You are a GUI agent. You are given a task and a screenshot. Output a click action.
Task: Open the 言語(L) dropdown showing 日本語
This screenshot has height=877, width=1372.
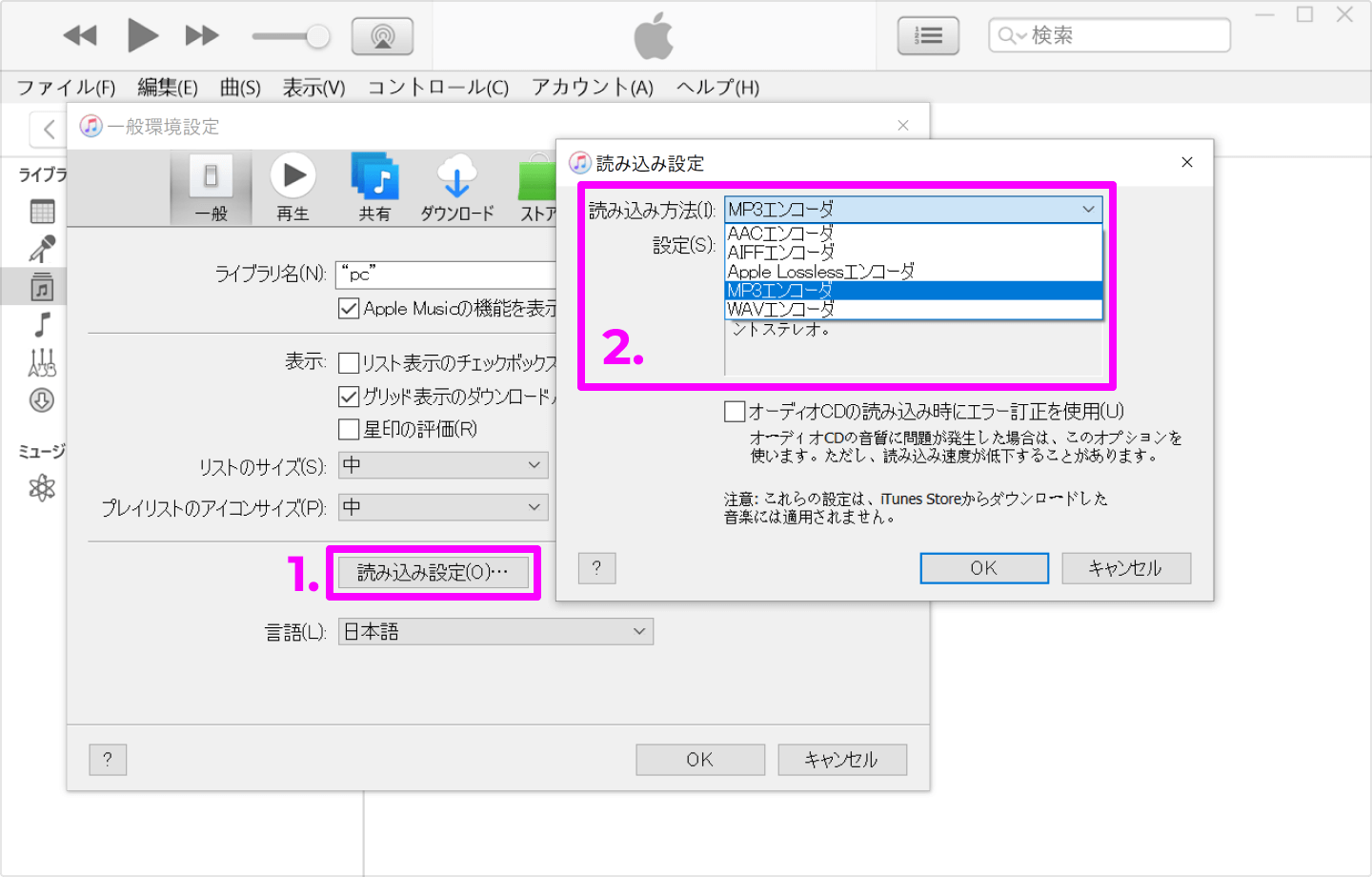pyautogui.click(x=496, y=632)
